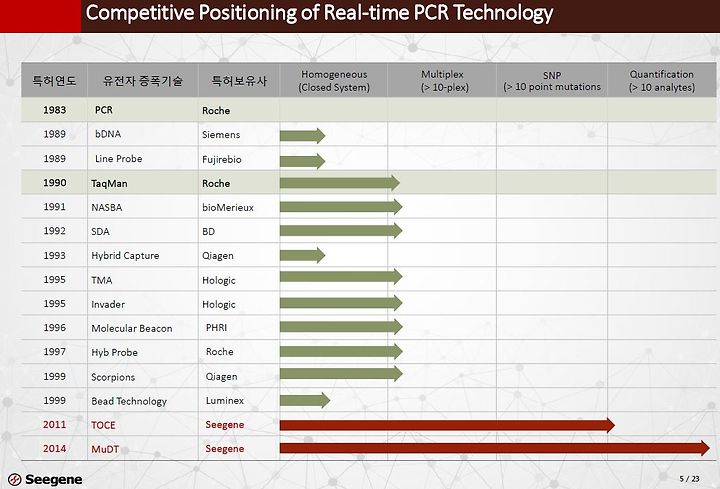This screenshot has width=720, height=489.
Task: Click 'Qiagen' in the Hybrid Capture row
Action: [x=218, y=256]
